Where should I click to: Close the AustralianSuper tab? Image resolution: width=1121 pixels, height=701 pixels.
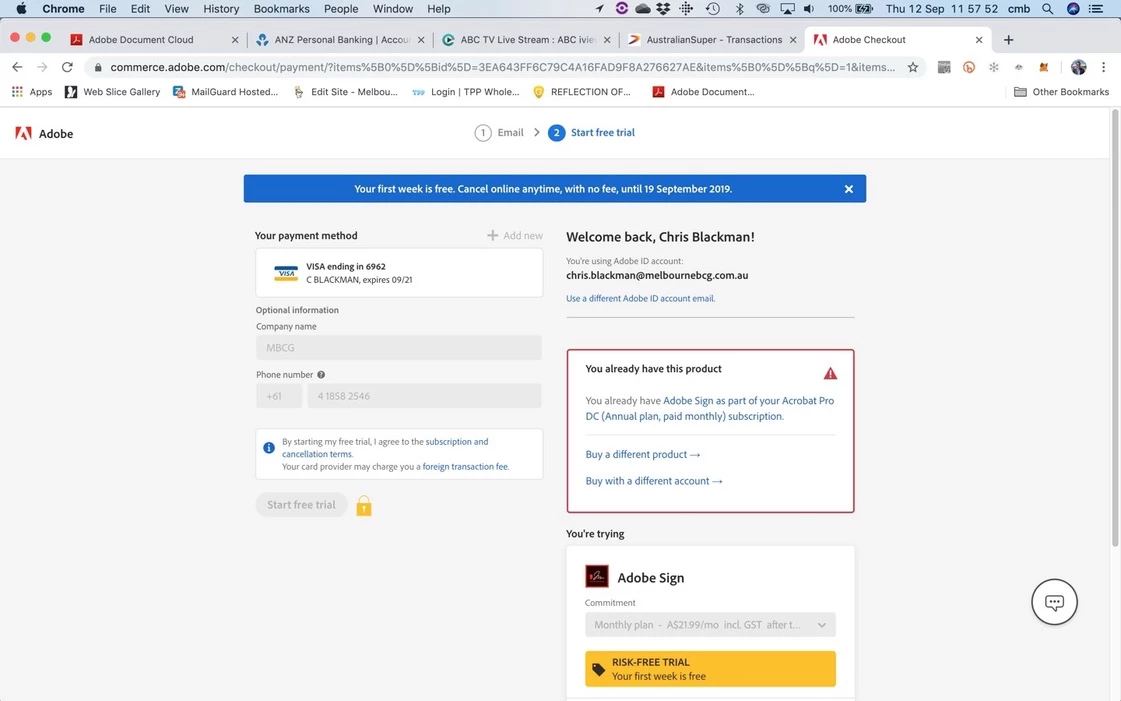[792, 40]
